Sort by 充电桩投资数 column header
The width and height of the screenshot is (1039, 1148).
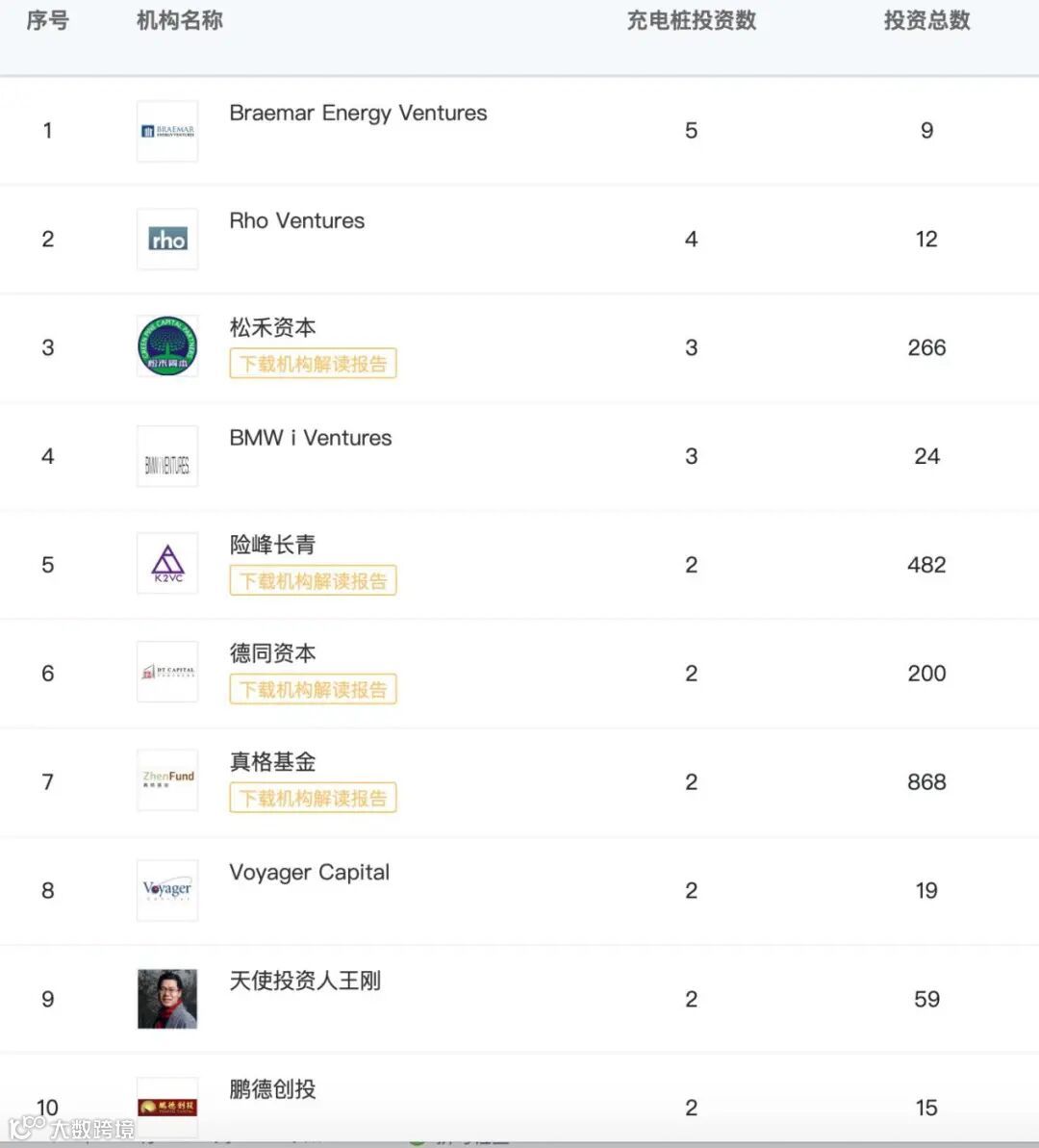coord(691,21)
